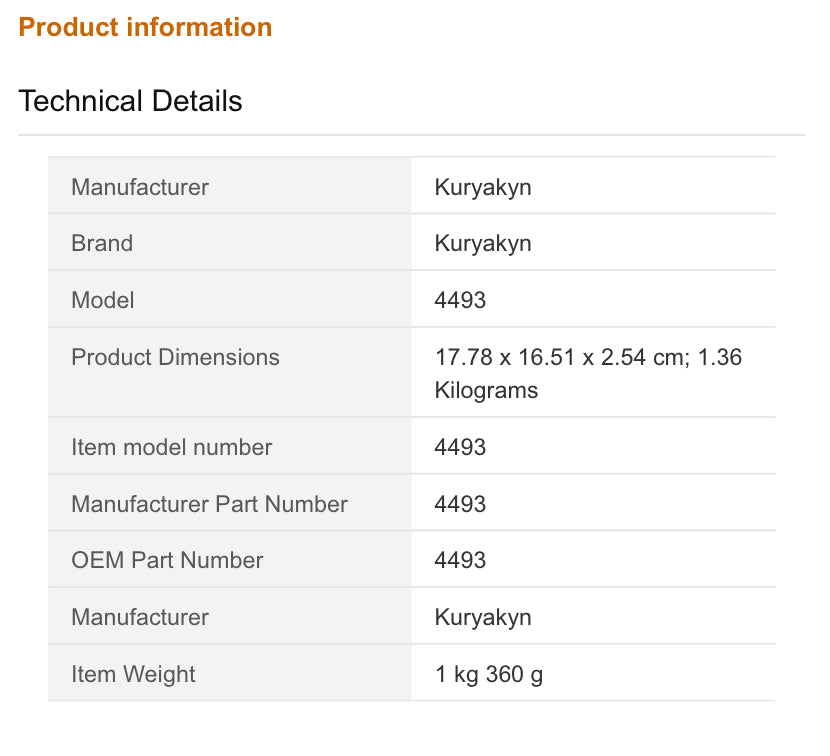Click the Item model number label

pyautogui.click(x=171, y=447)
